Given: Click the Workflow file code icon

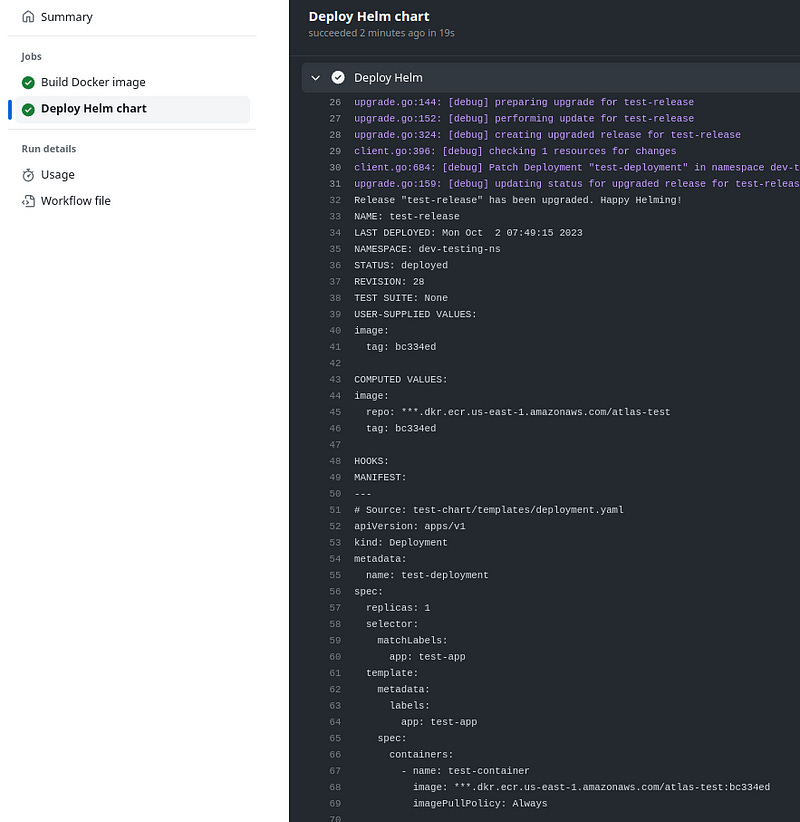Looking at the screenshot, I should pyautogui.click(x=28, y=201).
